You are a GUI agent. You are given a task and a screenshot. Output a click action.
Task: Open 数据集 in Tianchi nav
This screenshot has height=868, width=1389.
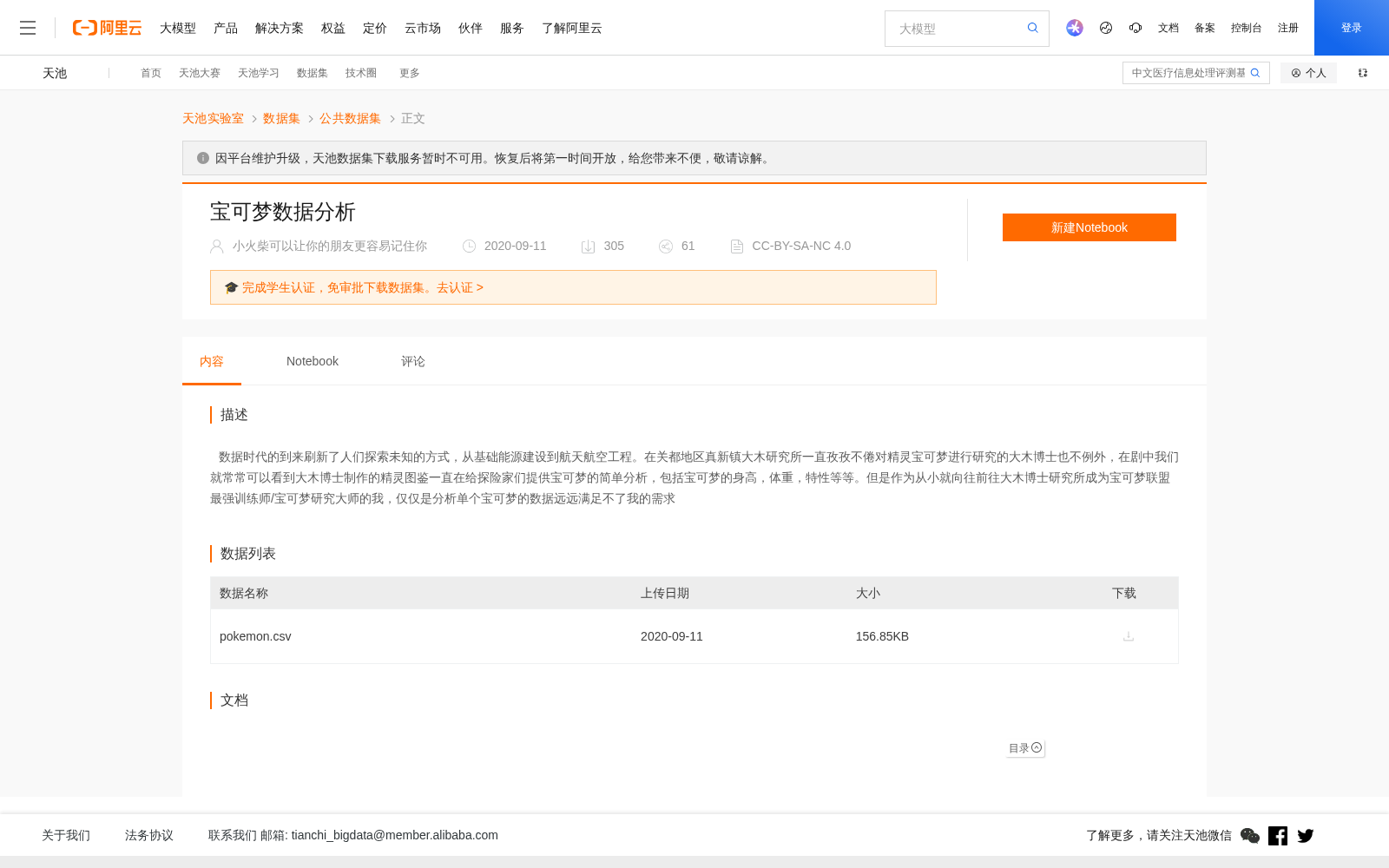(x=313, y=73)
